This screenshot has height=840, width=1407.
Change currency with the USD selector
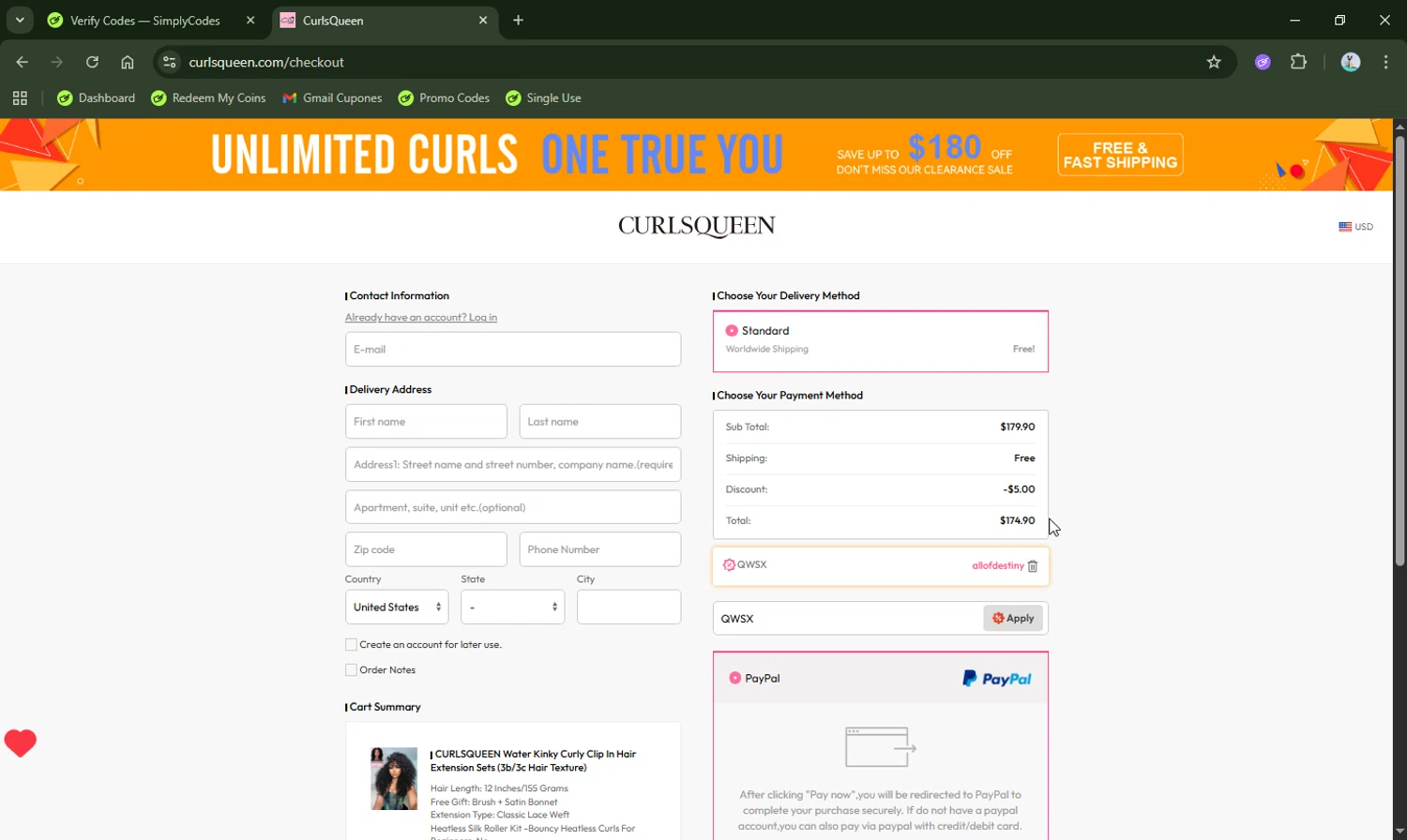(x=1355, y=227)
